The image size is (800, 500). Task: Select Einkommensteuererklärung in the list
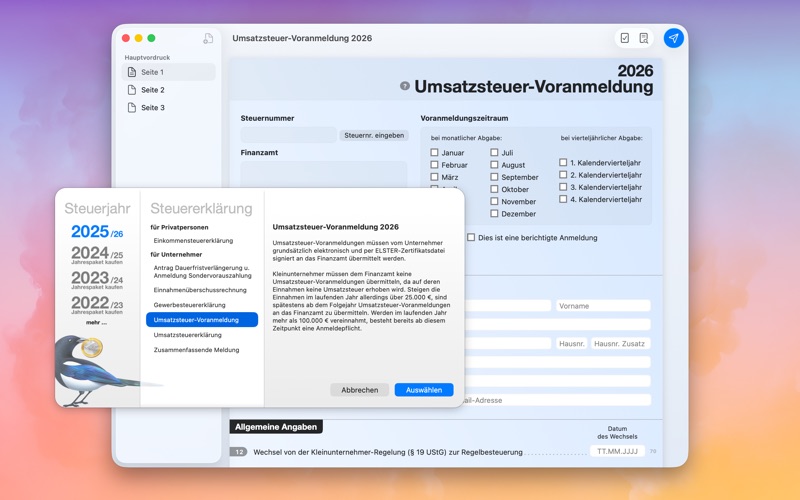coord(193,240)
